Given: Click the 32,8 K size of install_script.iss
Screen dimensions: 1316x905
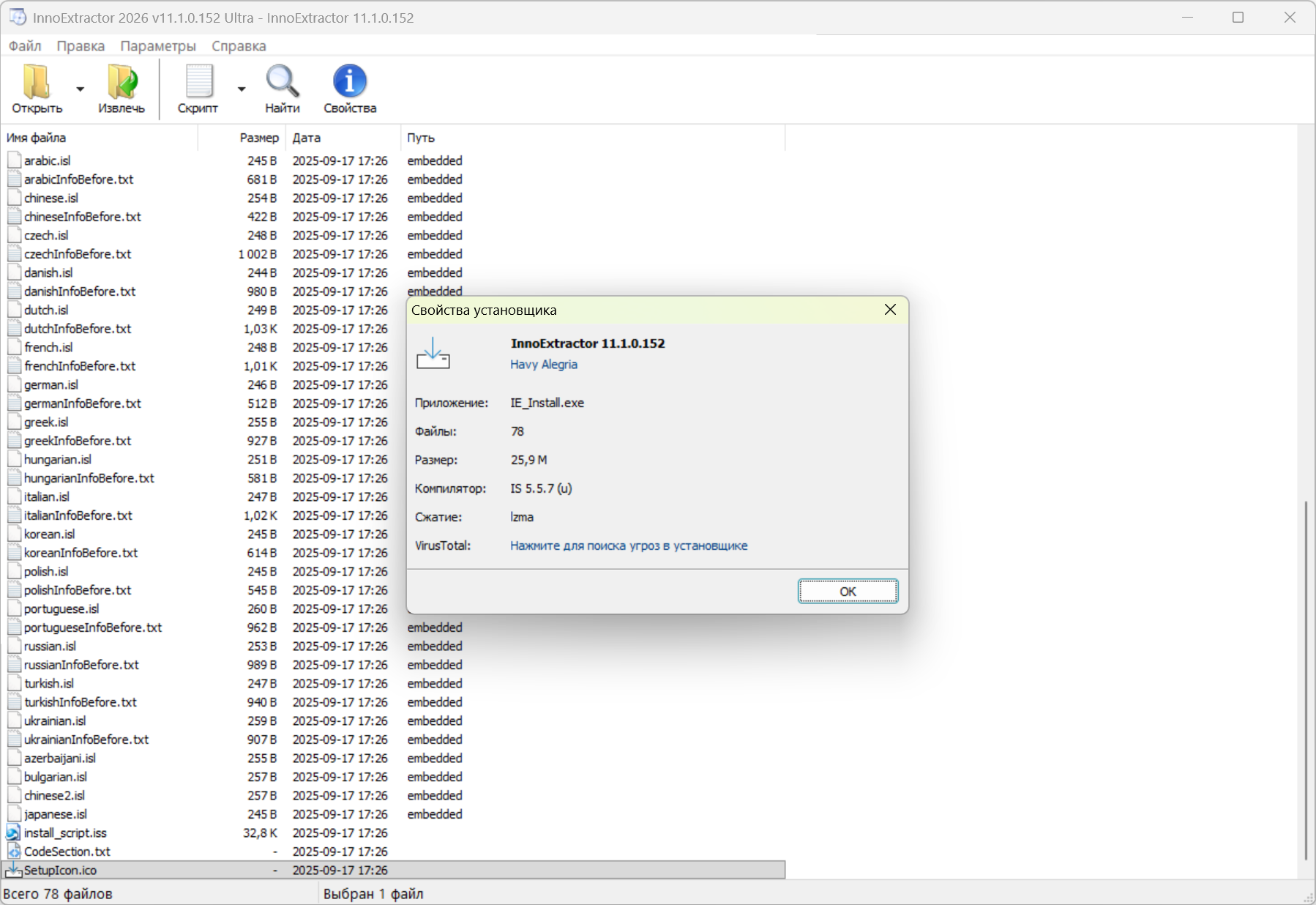Looking at the screenshot, I should click(261, 833).
